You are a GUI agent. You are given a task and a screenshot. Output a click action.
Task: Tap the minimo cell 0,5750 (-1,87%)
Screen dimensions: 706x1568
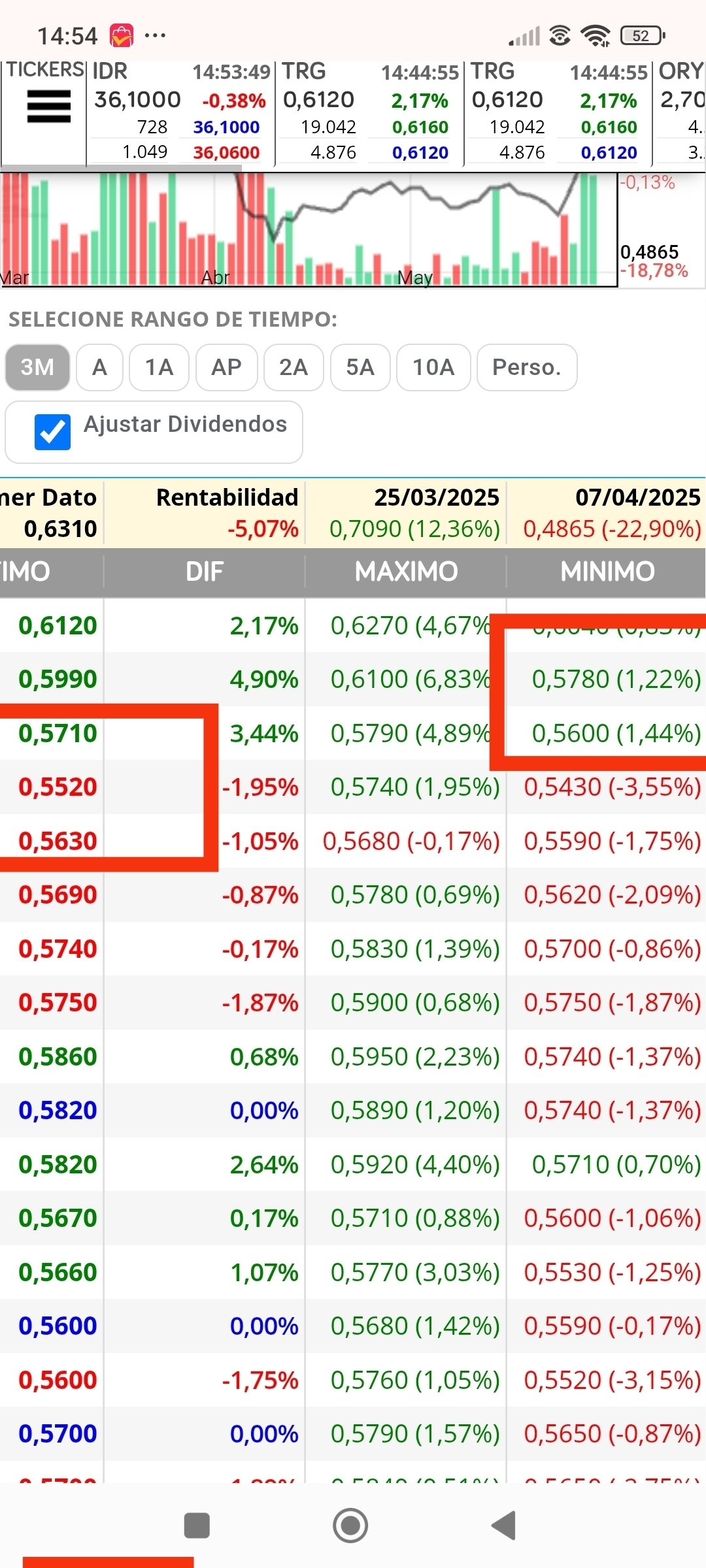pyautogui.click(x=613, y=1002)
